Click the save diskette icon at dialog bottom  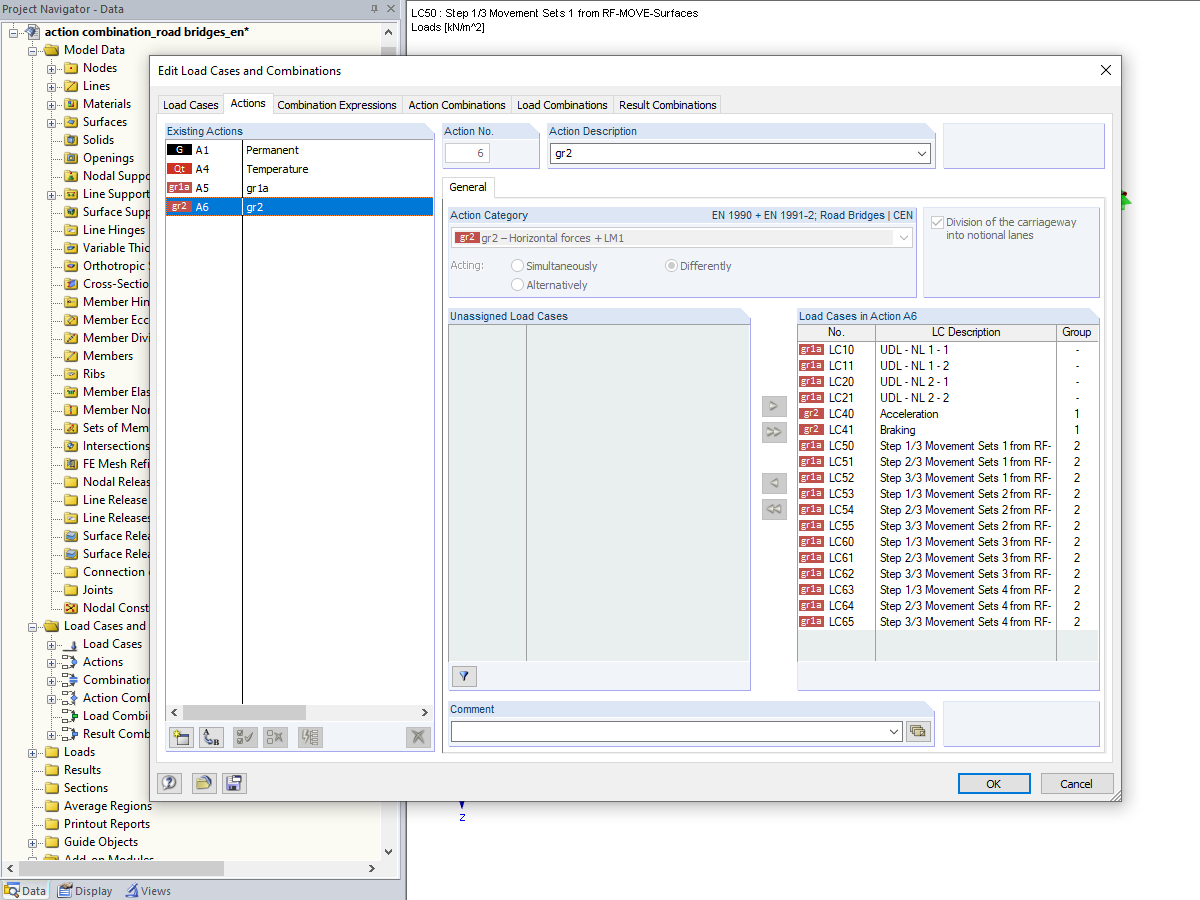tap(234, 783)
